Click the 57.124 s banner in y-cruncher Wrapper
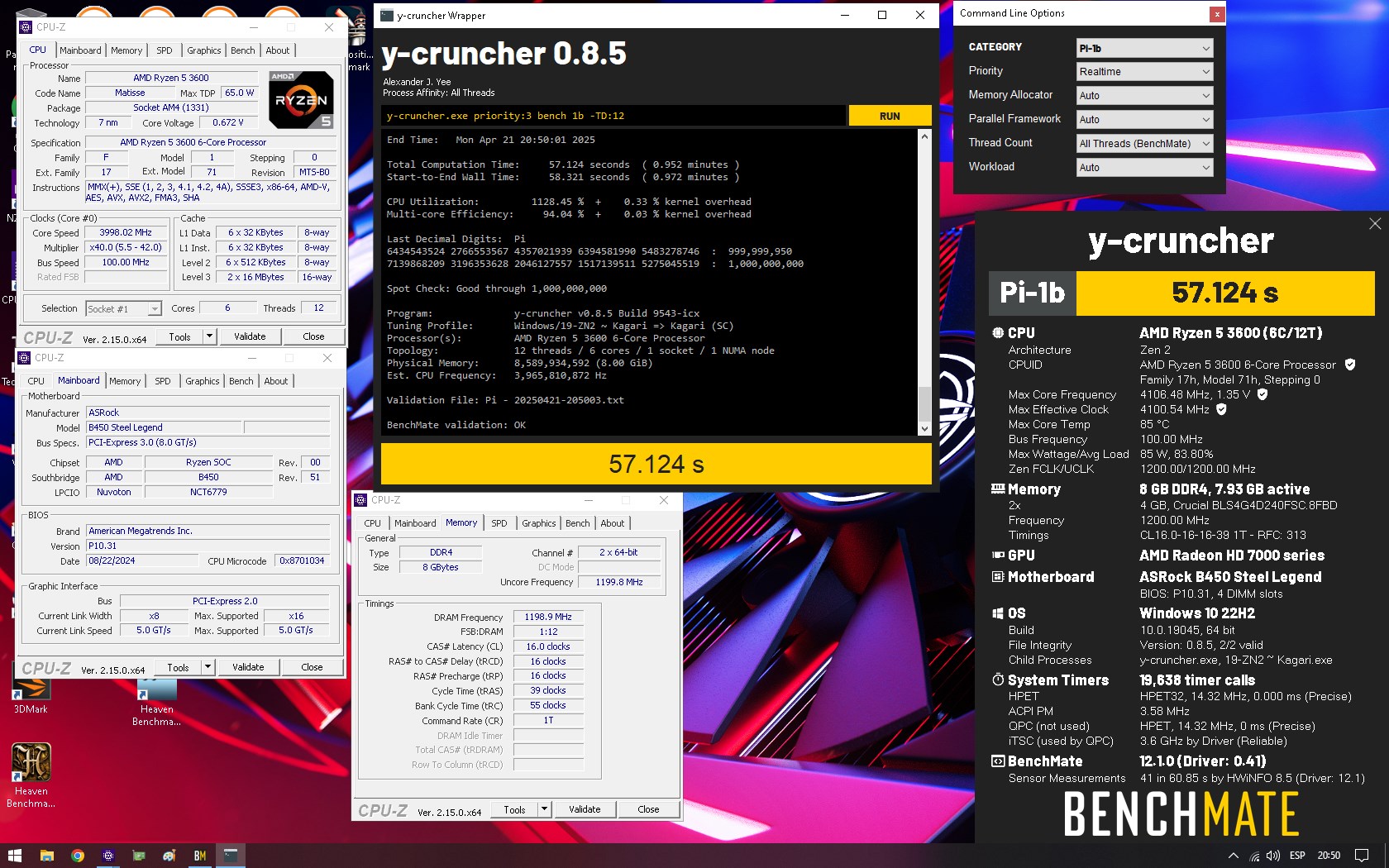Image resolution: width=1389 pixels, height=868 pixels. 656,464
